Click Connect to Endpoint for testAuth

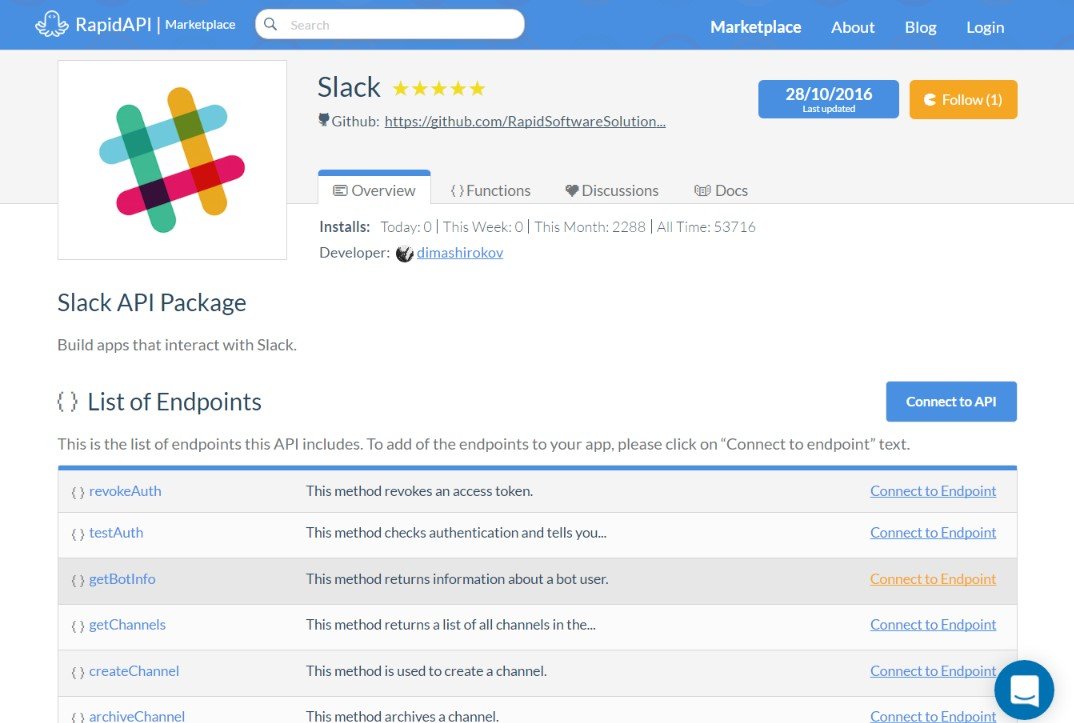point(933,533)
